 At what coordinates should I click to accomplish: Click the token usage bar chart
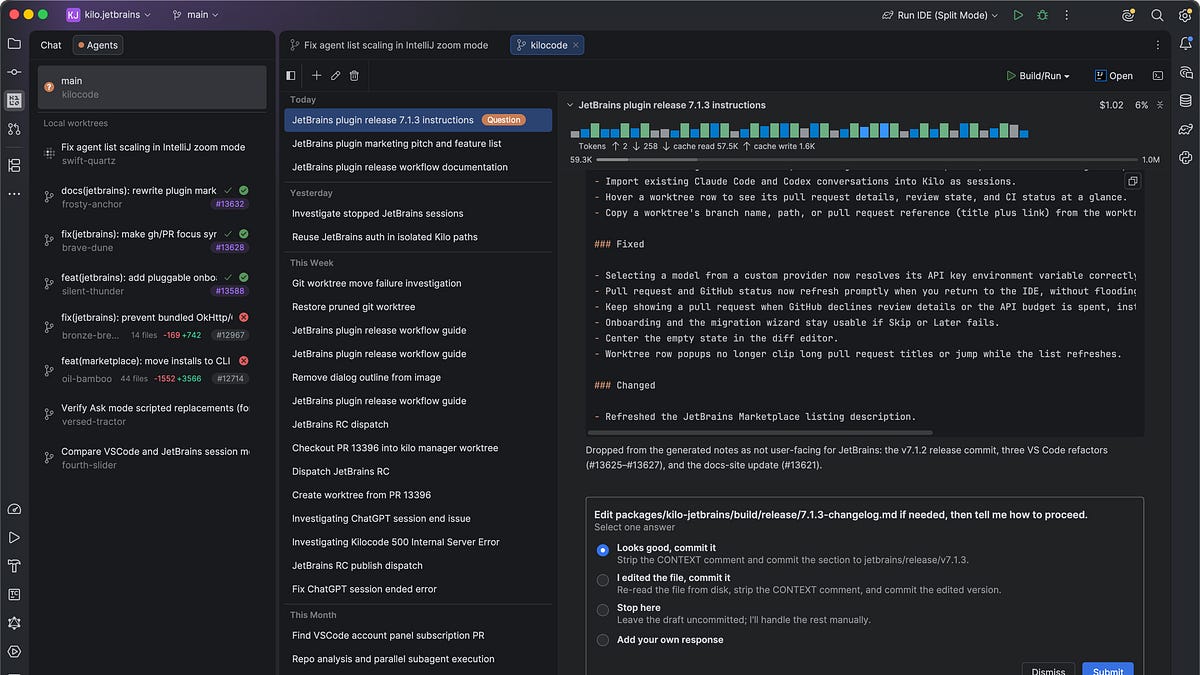pyautogui.click(x=798, y=130)
